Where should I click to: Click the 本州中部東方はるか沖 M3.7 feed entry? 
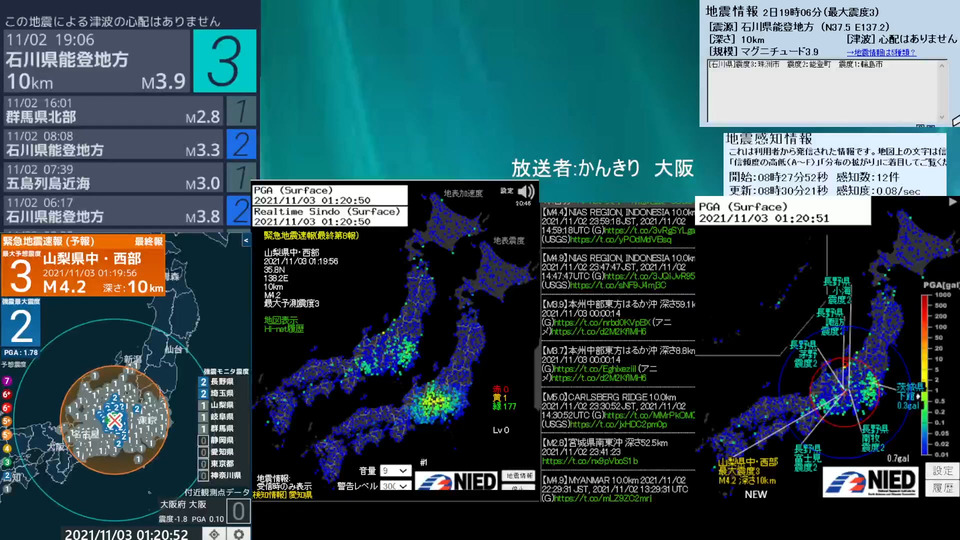click(x=618, y=364)
